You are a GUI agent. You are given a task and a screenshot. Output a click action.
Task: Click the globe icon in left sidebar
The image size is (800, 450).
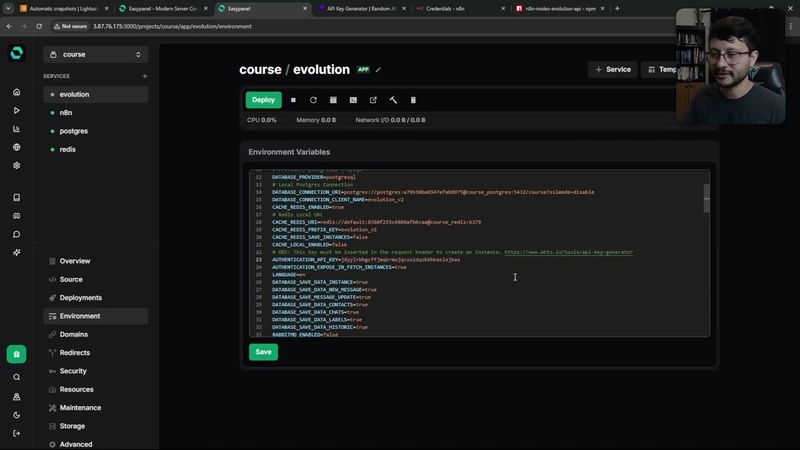[16, 147]
